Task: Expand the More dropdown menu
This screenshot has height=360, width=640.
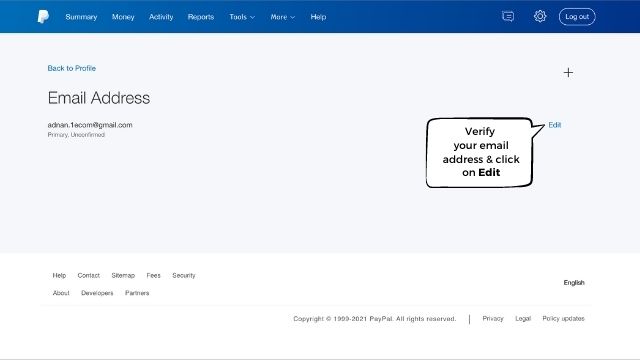Action: pyautogui.click(x=282, y=17)
